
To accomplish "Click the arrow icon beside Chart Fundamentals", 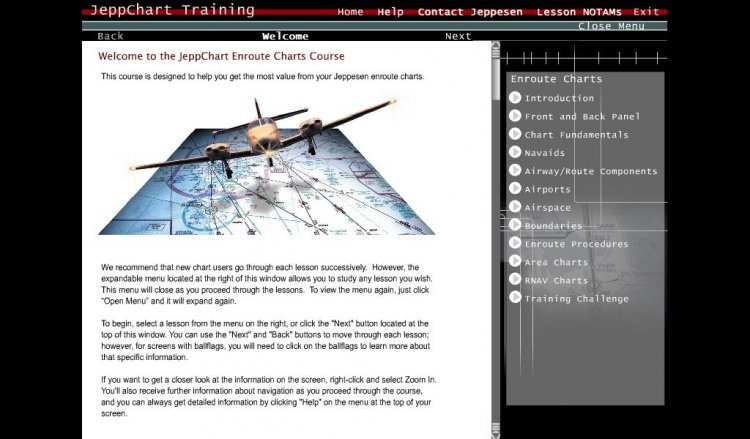I will [515, 134].
